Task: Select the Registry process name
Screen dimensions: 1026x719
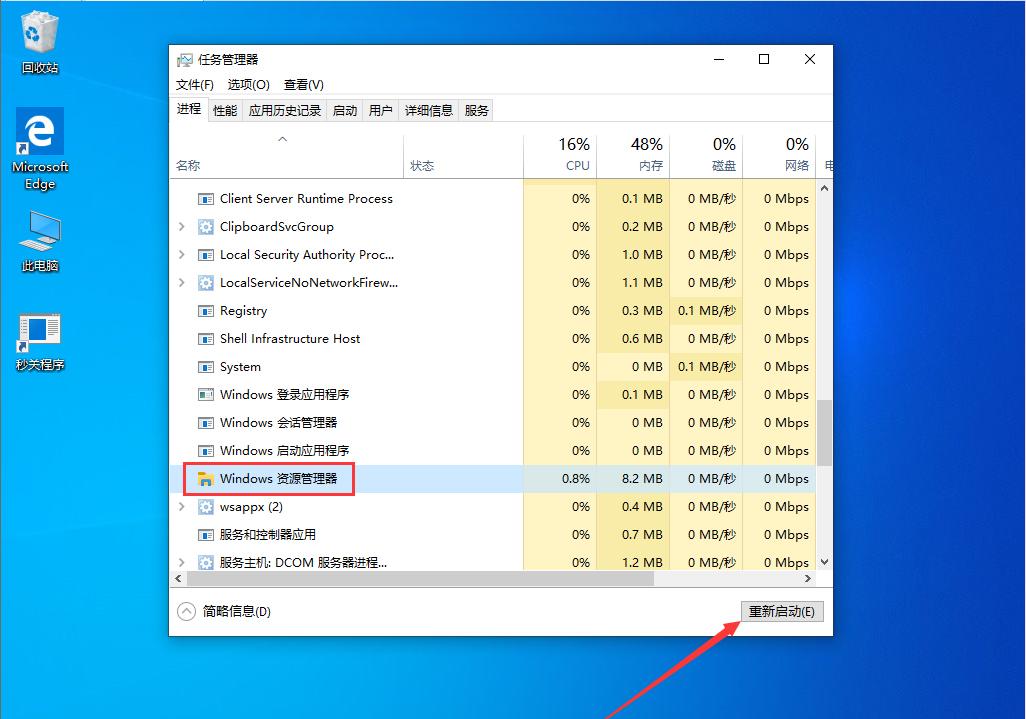Action: [243, 311]
